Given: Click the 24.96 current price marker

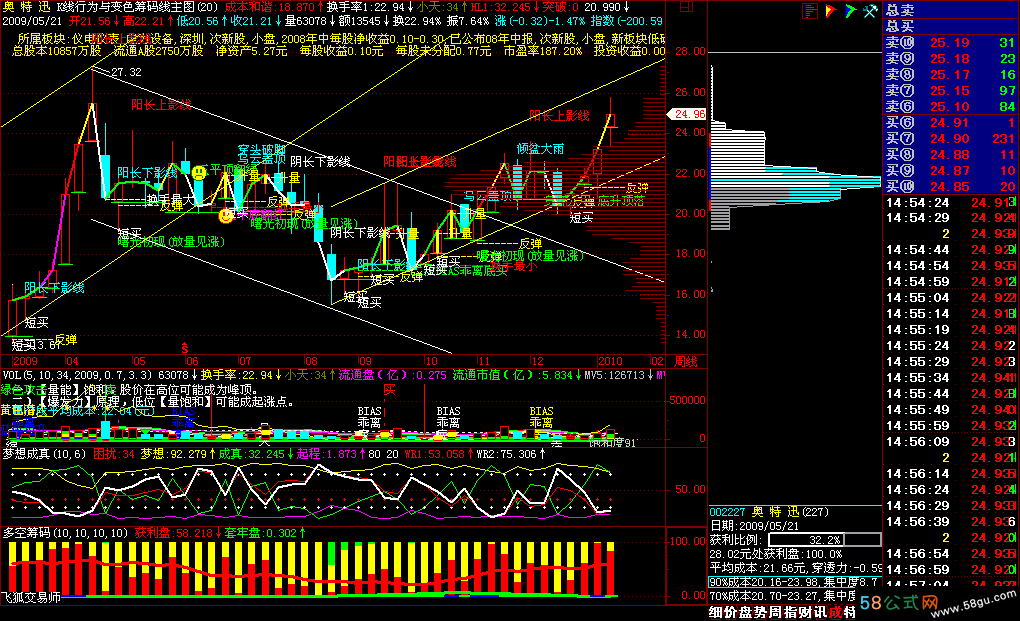Looking at the screenshot, I should (x=687, y=114).
